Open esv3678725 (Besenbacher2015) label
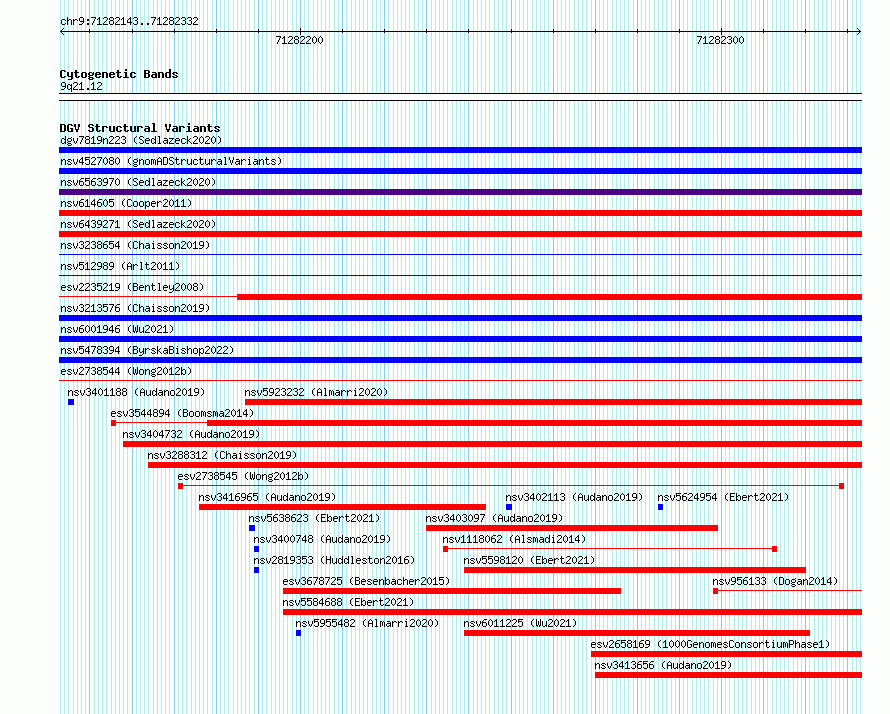 click(x=366, y=581)
